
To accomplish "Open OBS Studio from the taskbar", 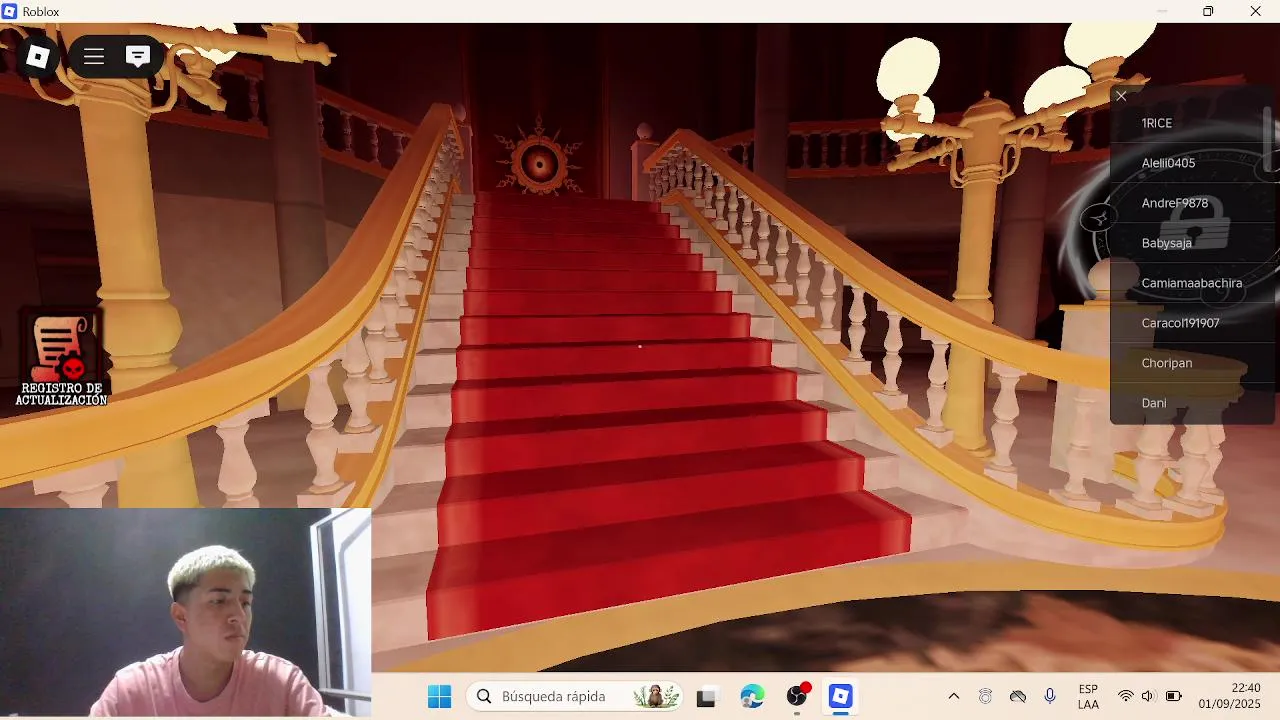I will tap(797, 696).
